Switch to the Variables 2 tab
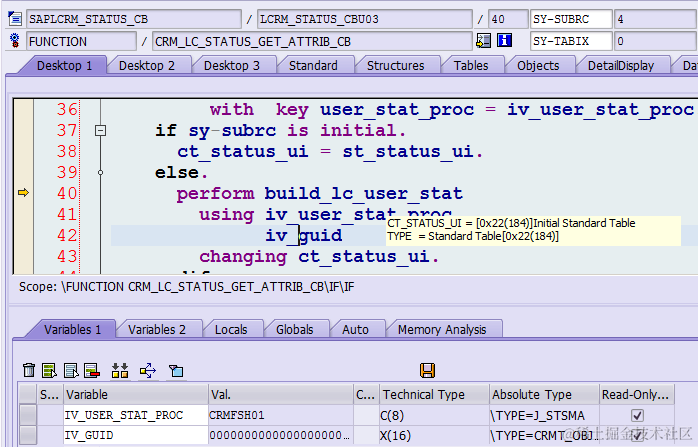This screenshot has height=447, width=698. [157, 330]
